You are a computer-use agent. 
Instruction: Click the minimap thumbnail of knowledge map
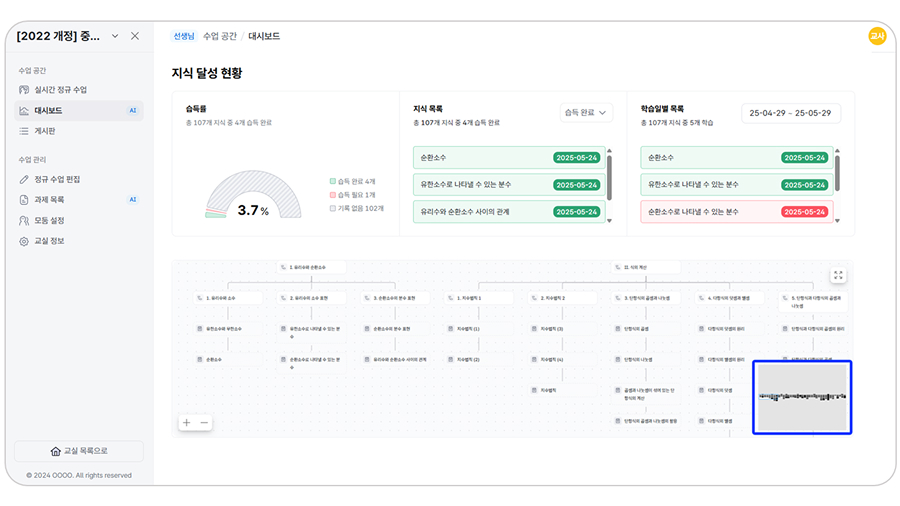click(x=801, y=397)
